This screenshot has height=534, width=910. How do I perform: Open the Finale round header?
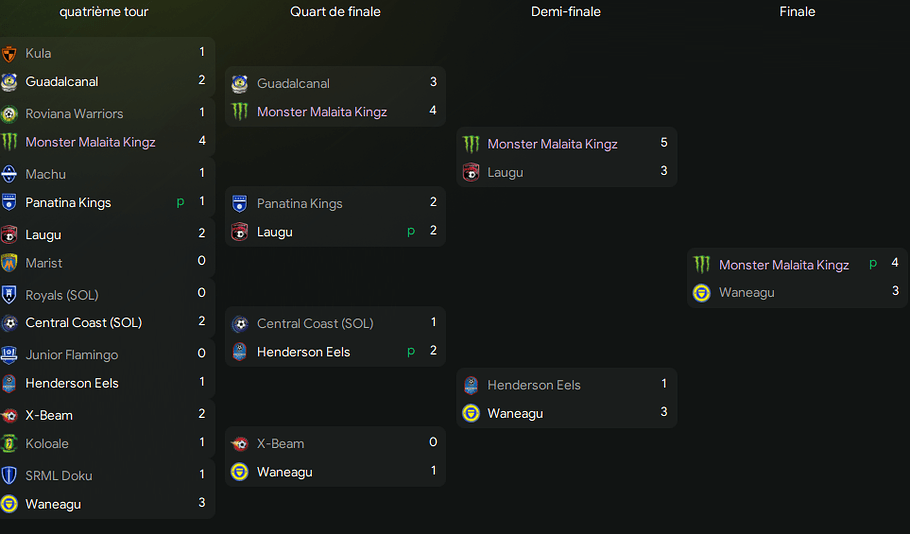pyautogui.click(x=797, y=12)
